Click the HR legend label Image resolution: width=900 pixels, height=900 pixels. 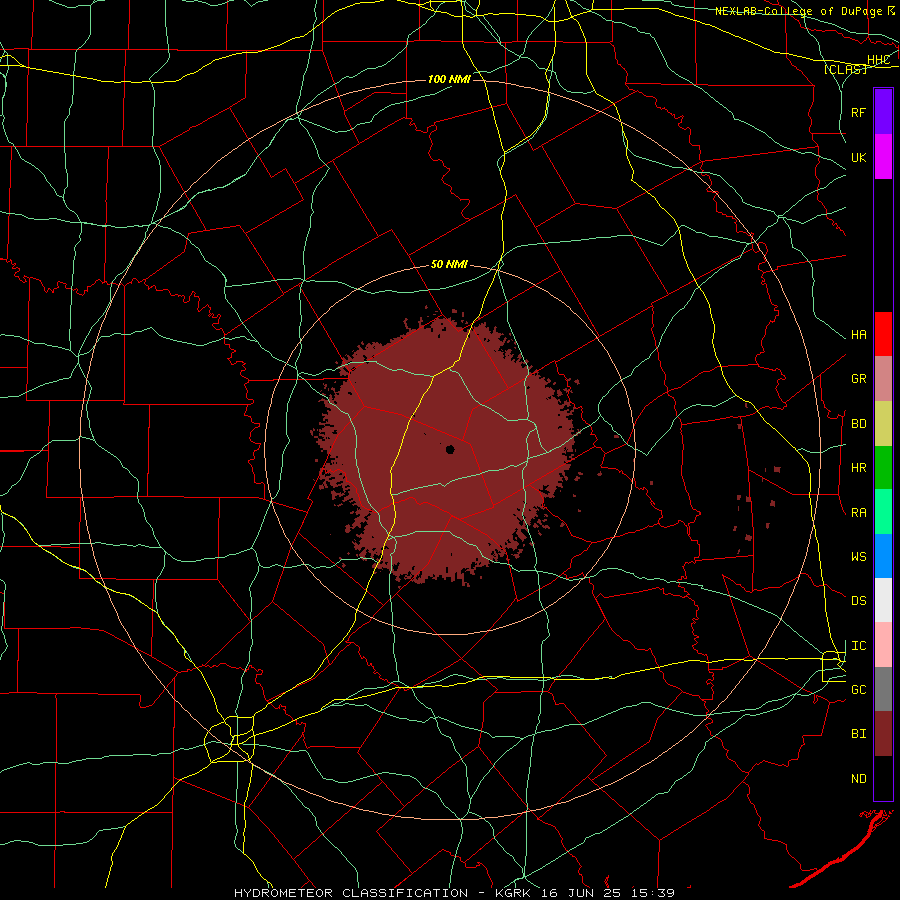tap(858, 468)
